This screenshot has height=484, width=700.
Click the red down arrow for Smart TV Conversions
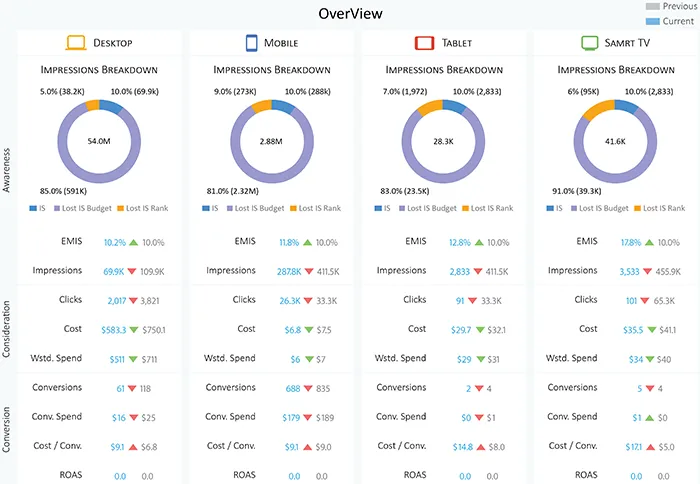point(650,388)
